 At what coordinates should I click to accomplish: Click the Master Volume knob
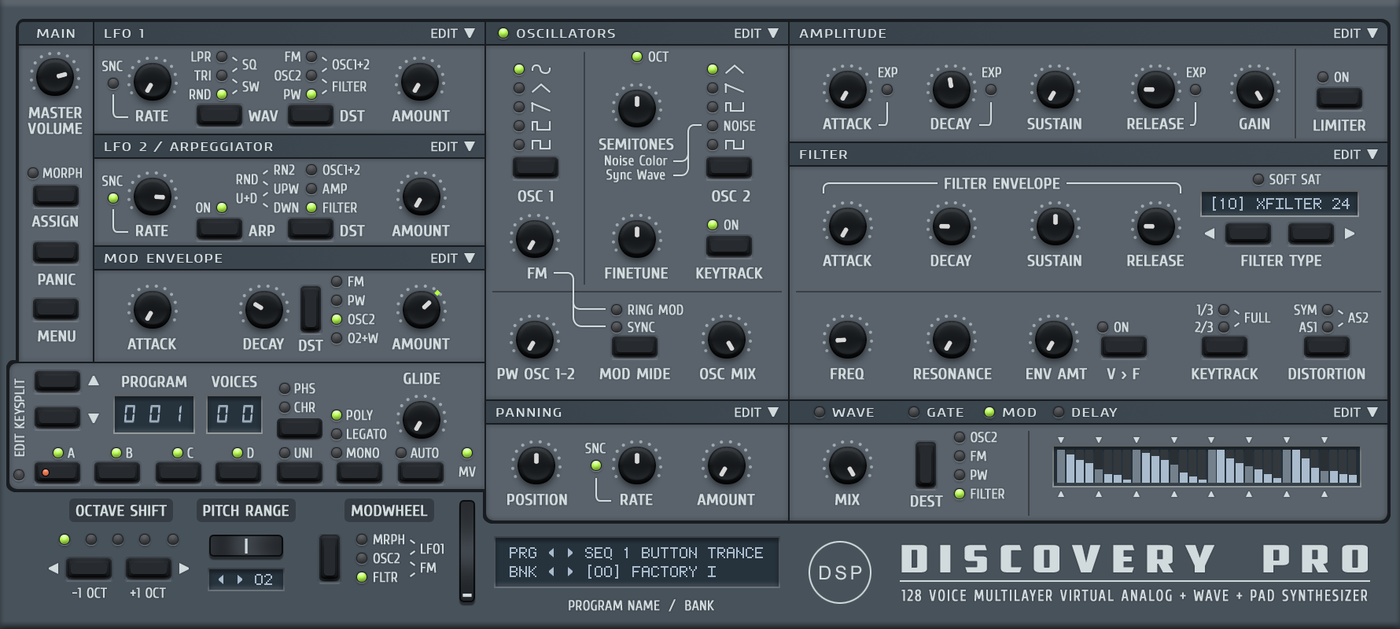coord(54,77)
